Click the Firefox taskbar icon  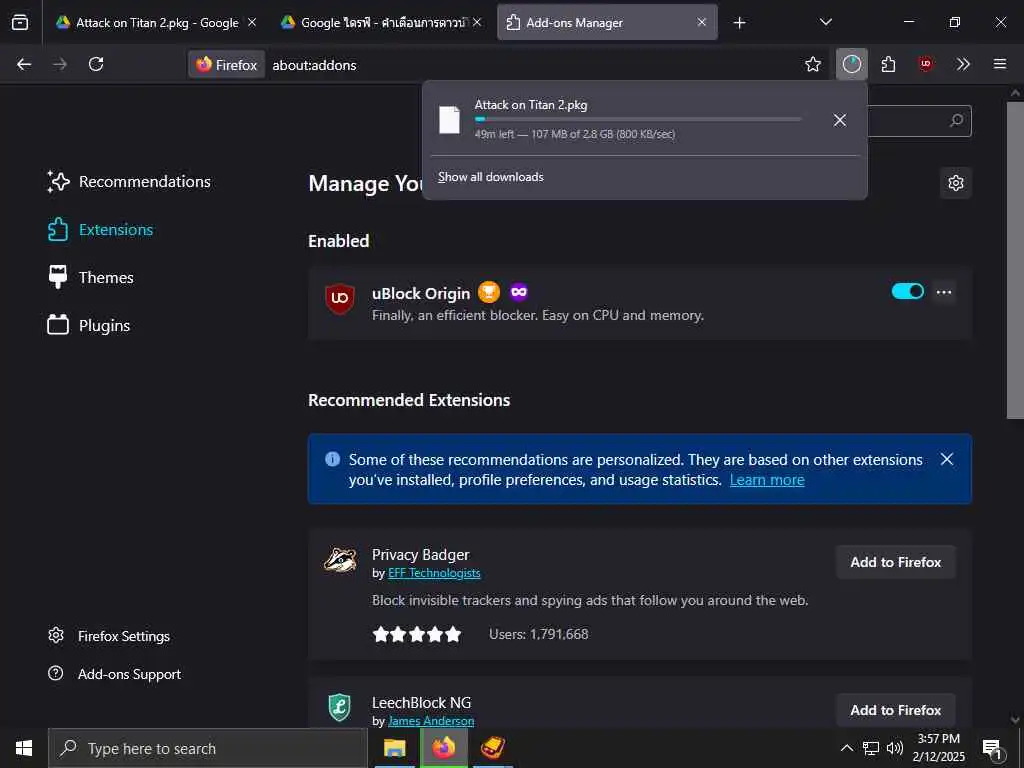tap(443, 748)
